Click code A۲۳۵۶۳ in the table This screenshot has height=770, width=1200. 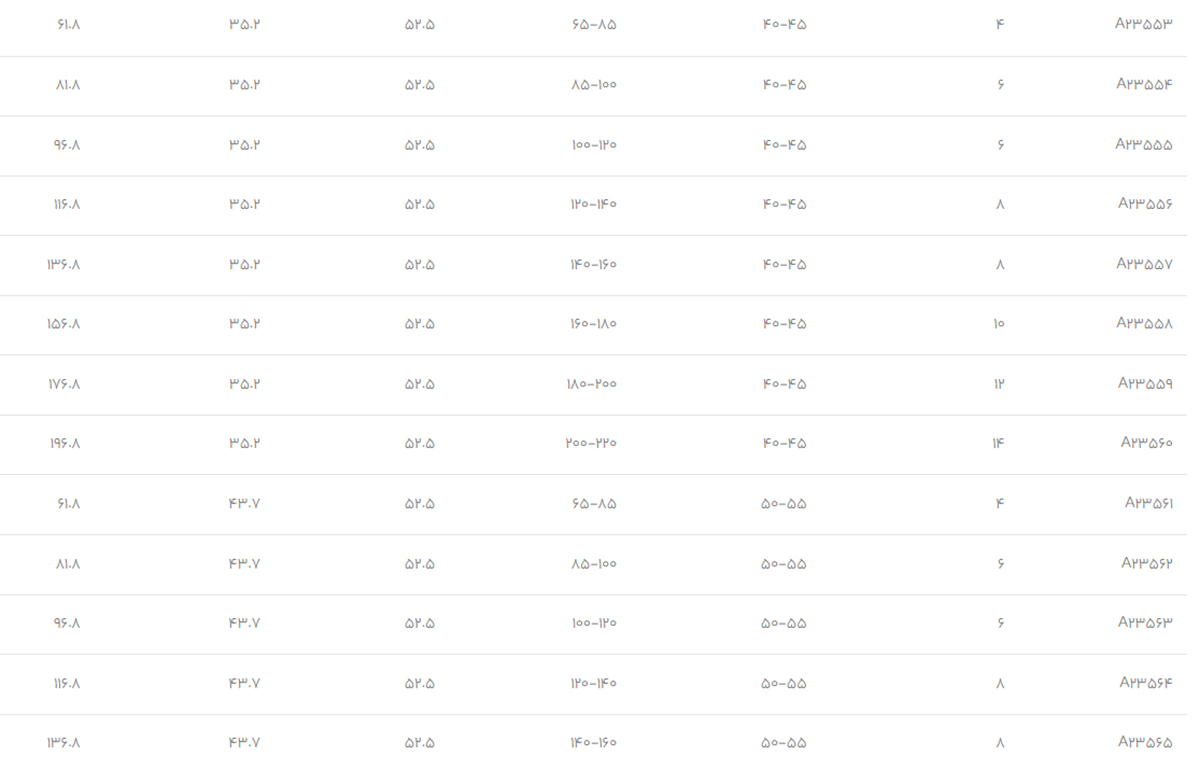(1145, 623)
